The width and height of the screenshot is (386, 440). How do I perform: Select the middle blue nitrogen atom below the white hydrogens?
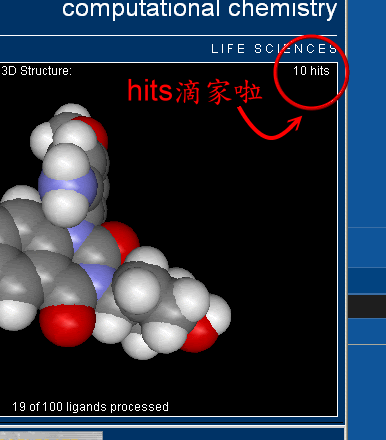pos(82,235)
